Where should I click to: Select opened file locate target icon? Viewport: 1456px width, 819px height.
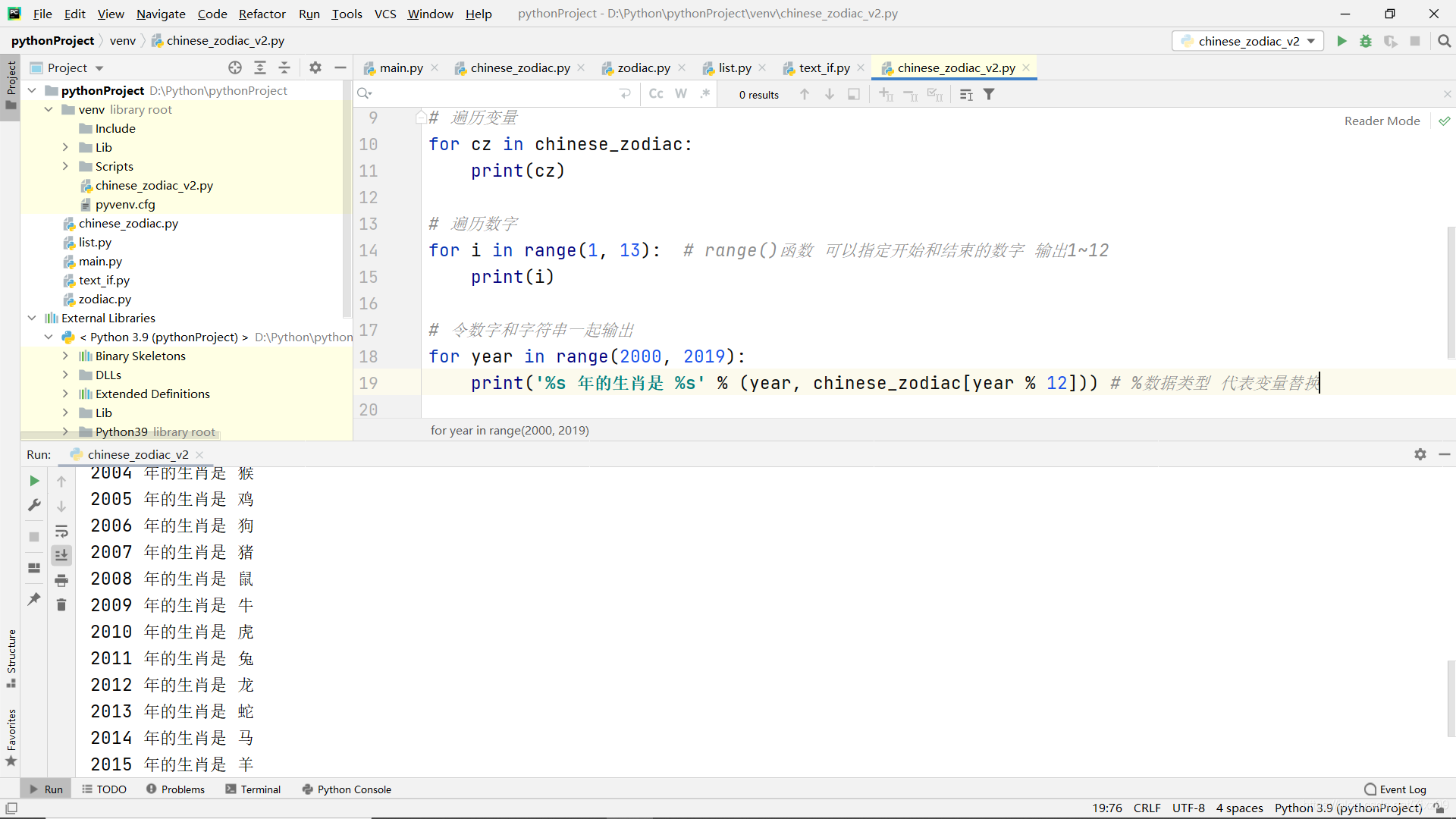[235, 67]
